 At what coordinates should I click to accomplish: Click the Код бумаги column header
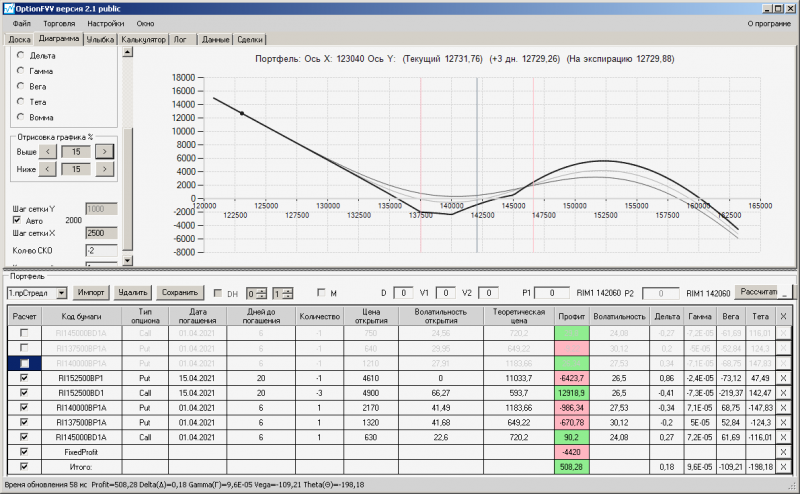(x=81, y=316)
